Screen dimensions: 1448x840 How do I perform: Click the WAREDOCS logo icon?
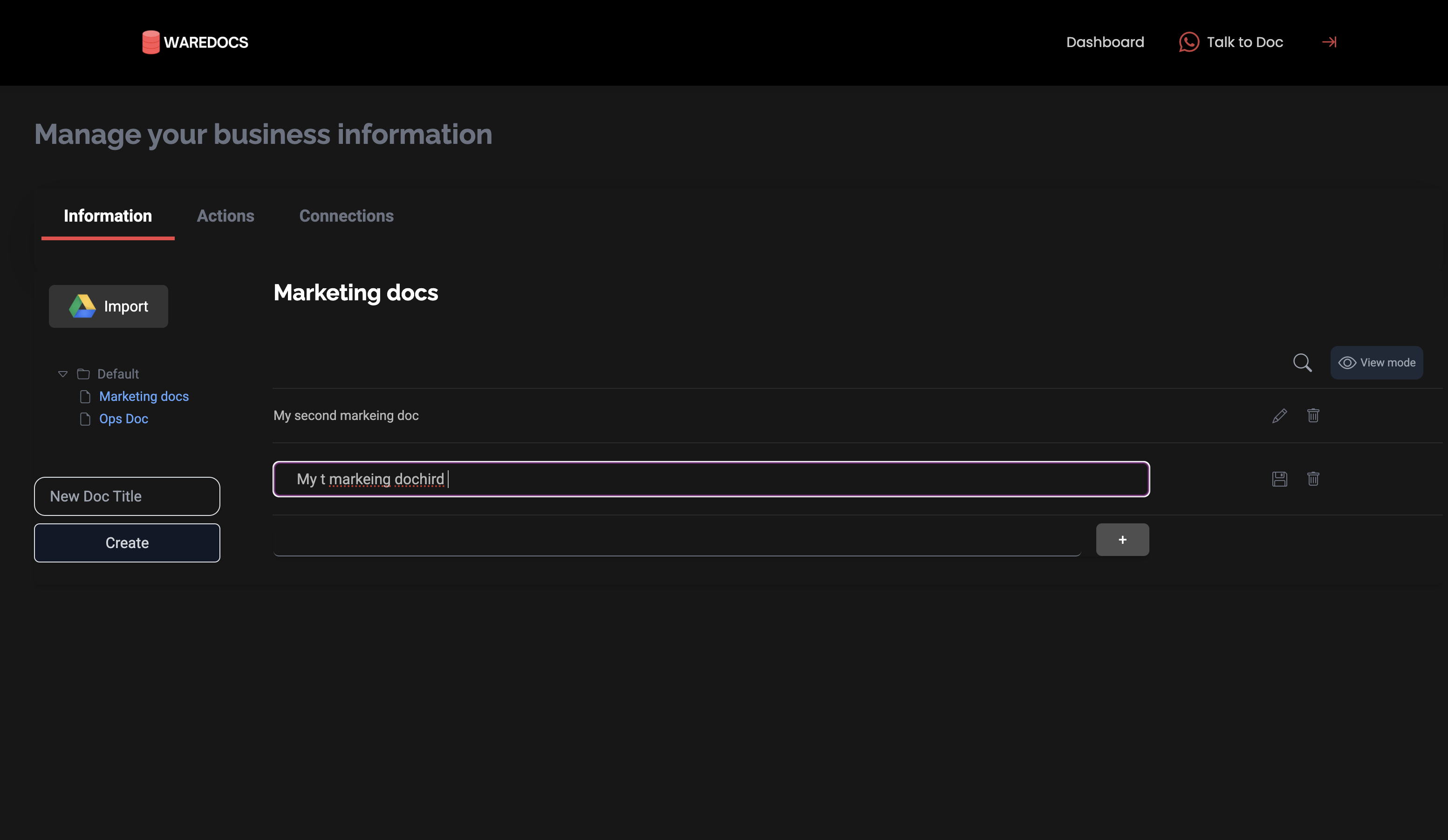pos(150,42)
